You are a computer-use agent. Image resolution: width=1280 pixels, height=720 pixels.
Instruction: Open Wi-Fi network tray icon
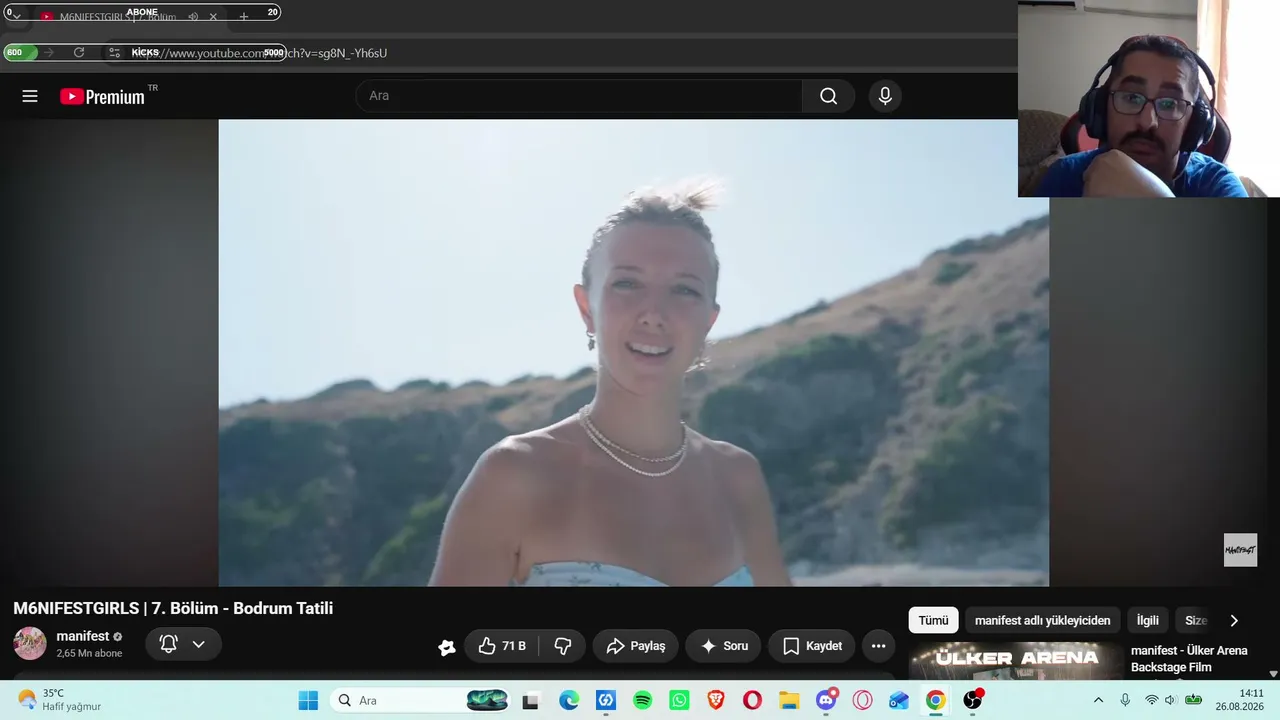pos(1151,700)
